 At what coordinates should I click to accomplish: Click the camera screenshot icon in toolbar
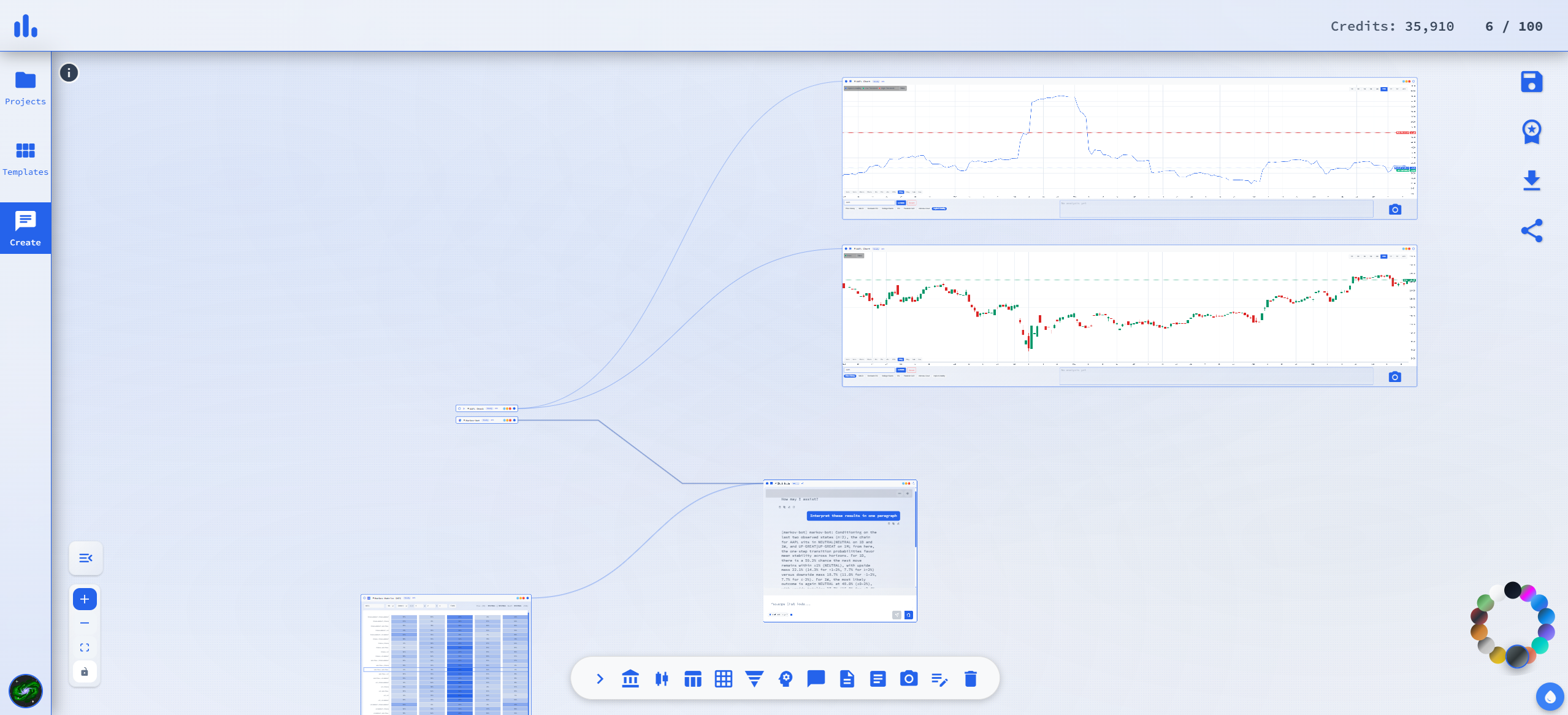point(908,679)
